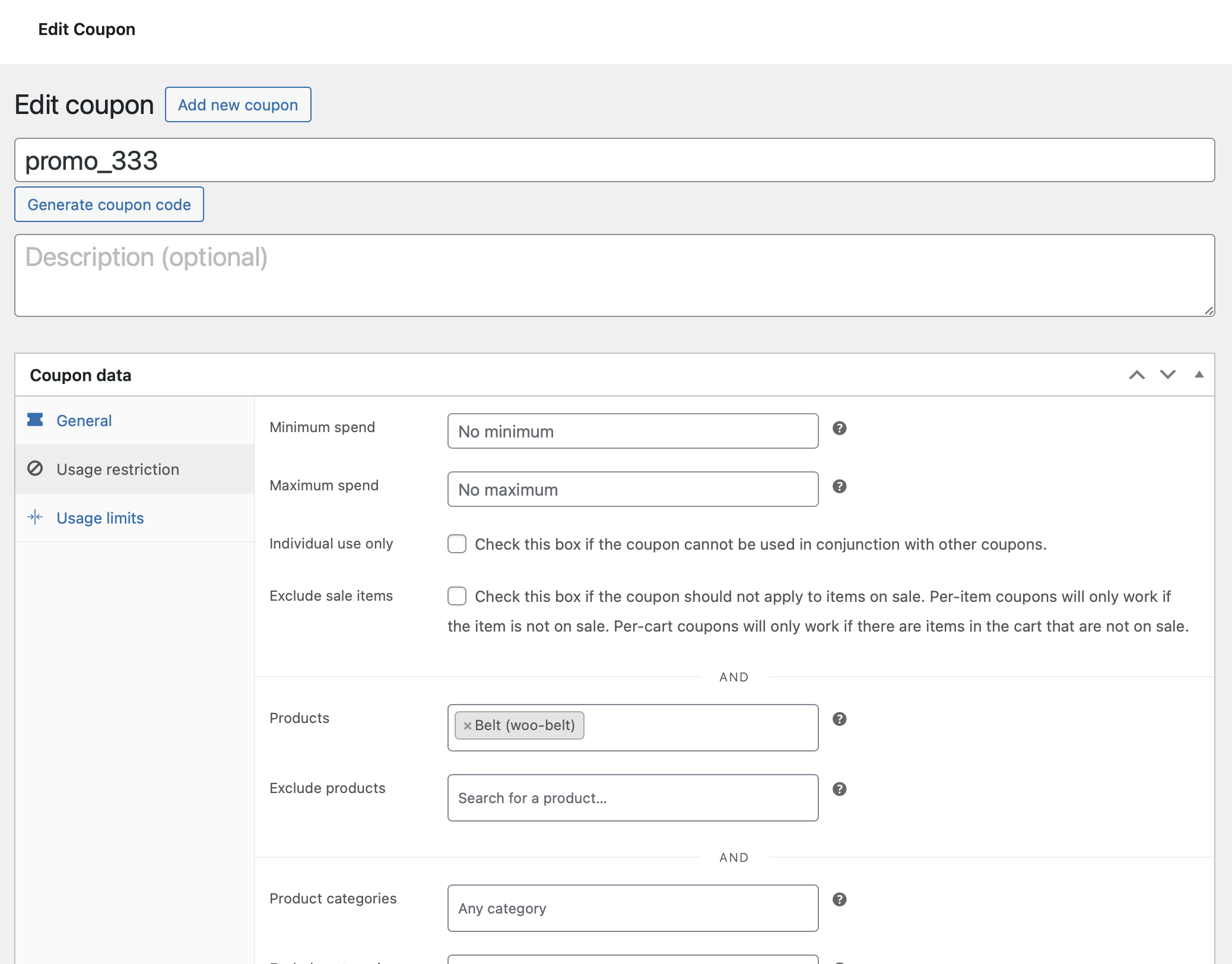Open the Any category dropdown
The image size is (1232, 964).
(632, 908)
